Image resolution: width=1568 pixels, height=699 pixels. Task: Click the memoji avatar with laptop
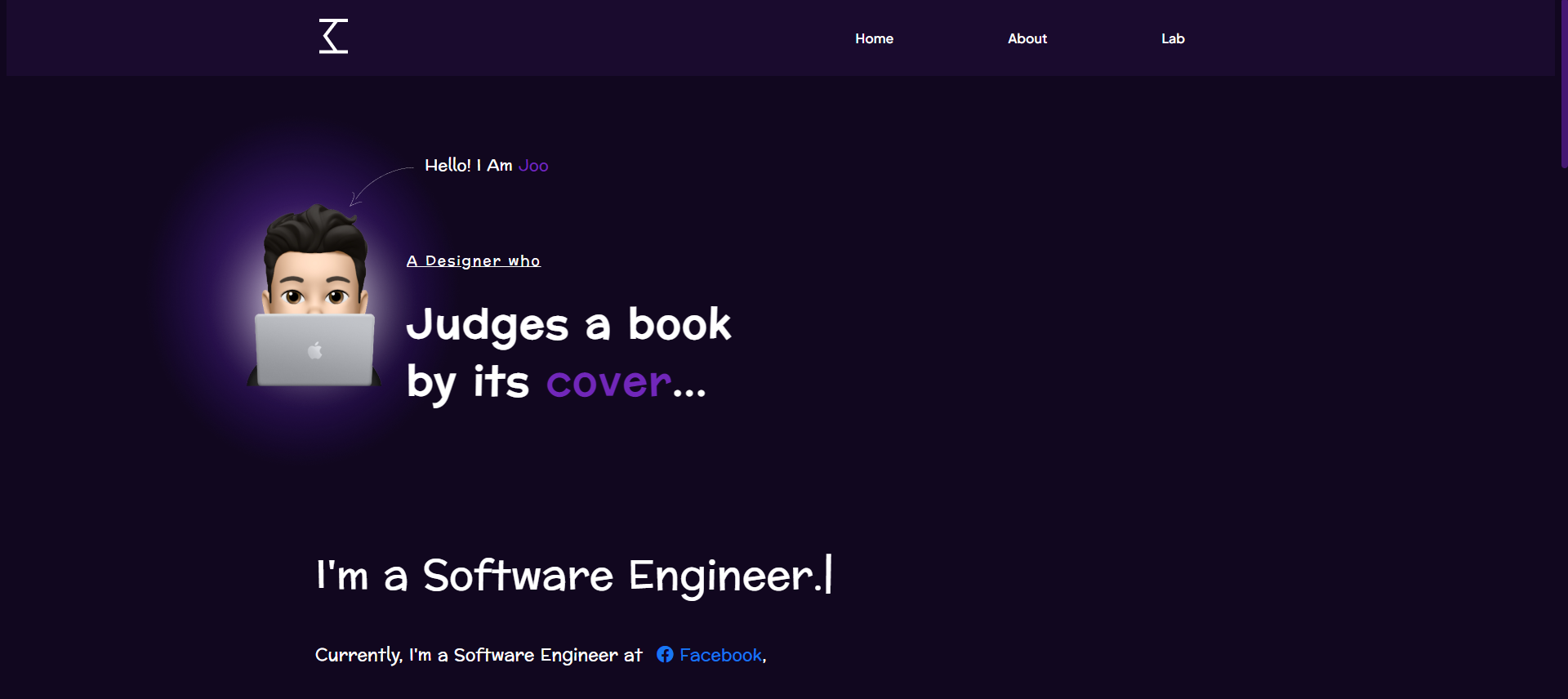click(x=314, y=296)
